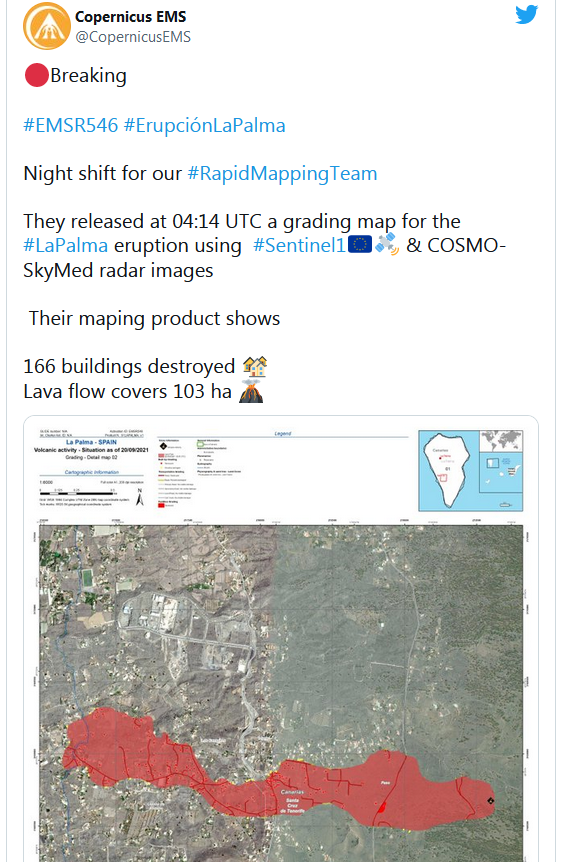Click the 'La Palma - SPAIN' map title
The width and height of the screenshot is (567, 862).
coord(91,442)
